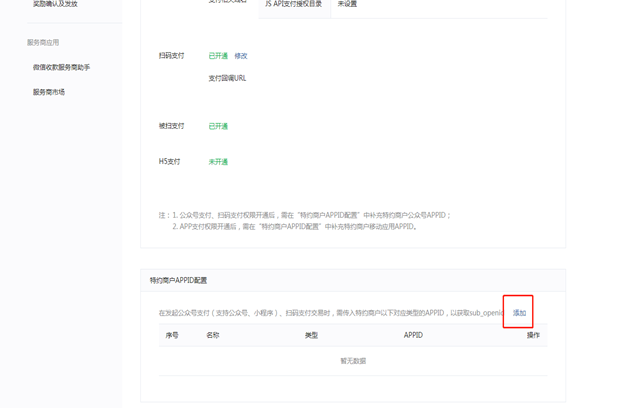The width and height of the screenshot is (629, 408).
Task: Click the 支付回调URL label
Action: [x=227, y=78]
